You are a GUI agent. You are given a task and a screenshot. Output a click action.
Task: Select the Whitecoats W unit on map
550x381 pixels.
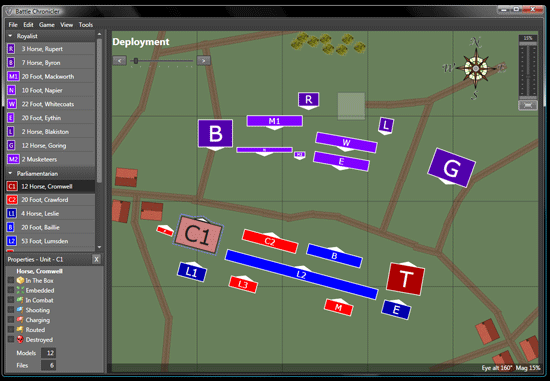(346, 142)
